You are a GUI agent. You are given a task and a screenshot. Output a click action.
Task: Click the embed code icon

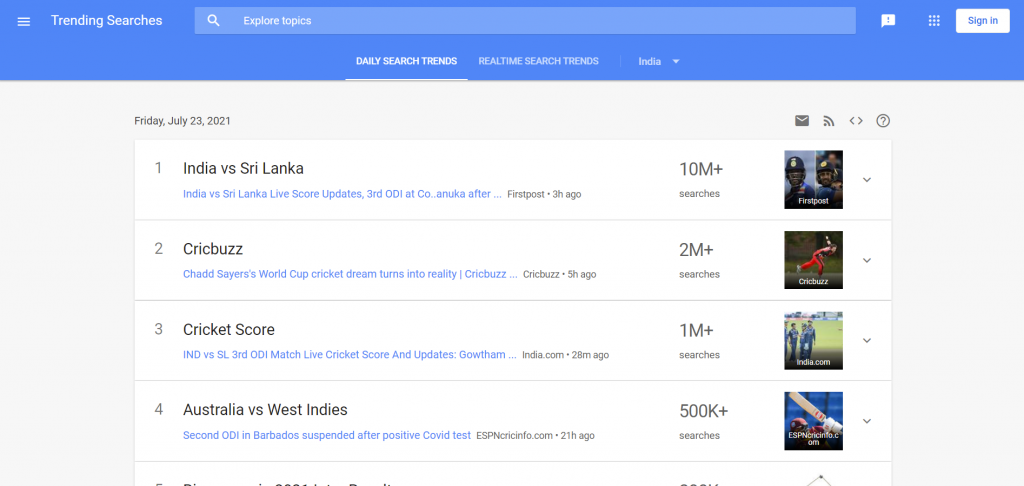tap(856, 121)
